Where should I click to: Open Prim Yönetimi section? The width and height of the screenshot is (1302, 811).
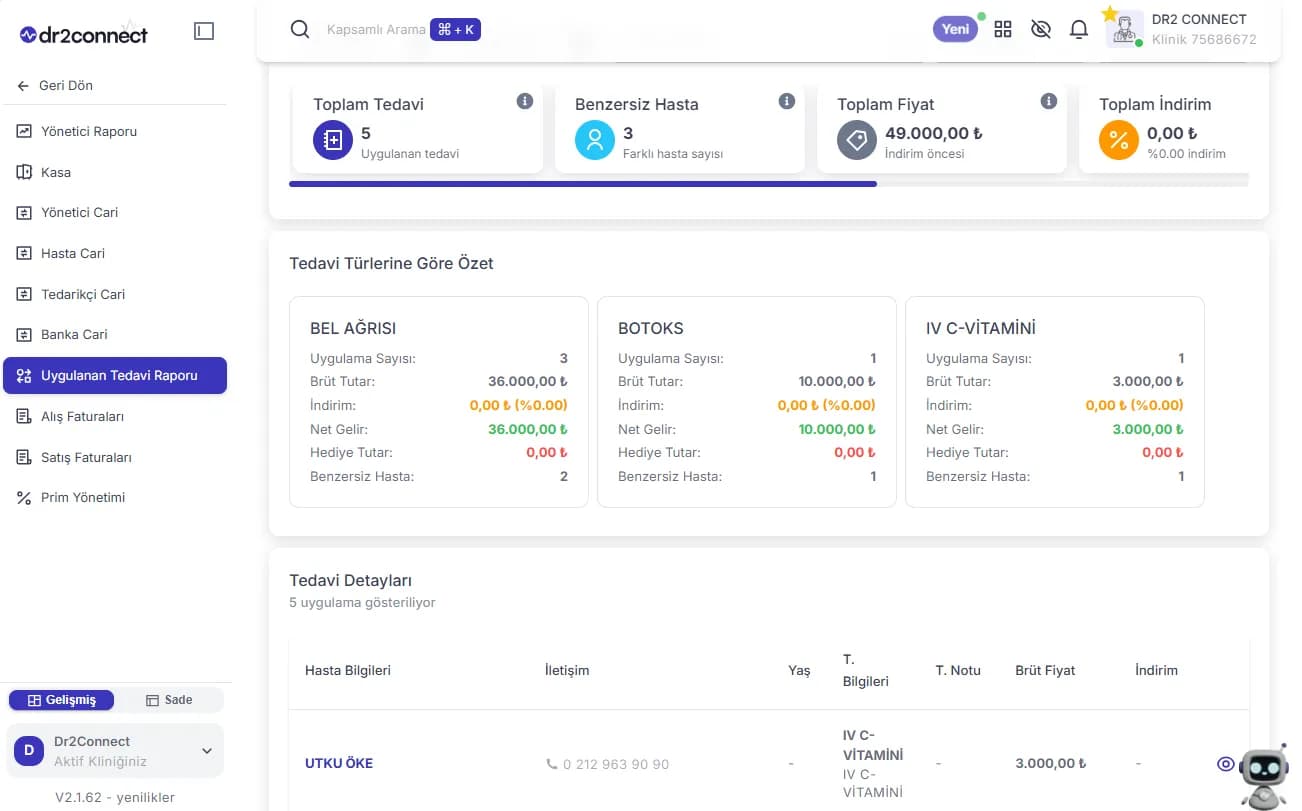115,497
